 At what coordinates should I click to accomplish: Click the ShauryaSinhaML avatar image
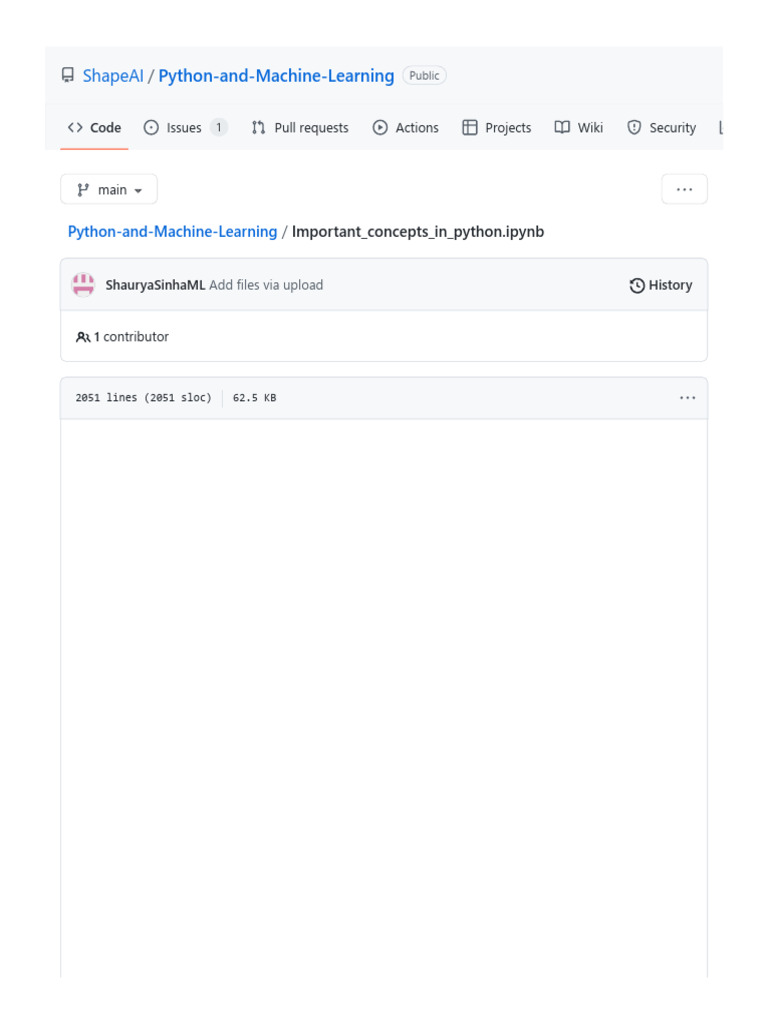coord(83,285)
